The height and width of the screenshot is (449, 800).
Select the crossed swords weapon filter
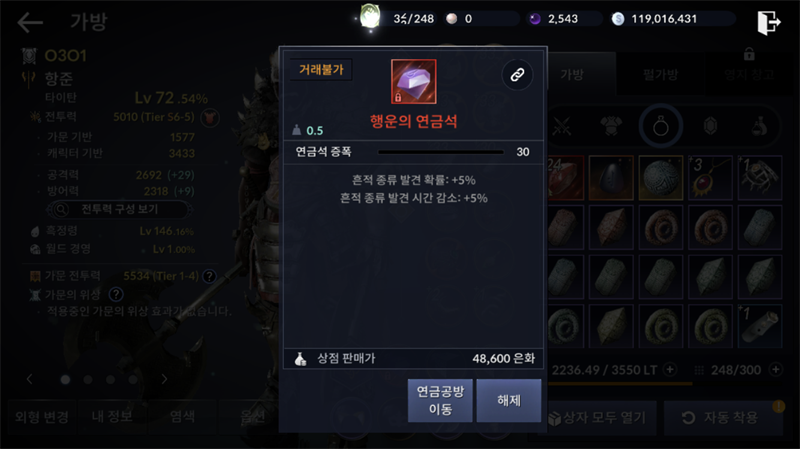coord(561,126)
